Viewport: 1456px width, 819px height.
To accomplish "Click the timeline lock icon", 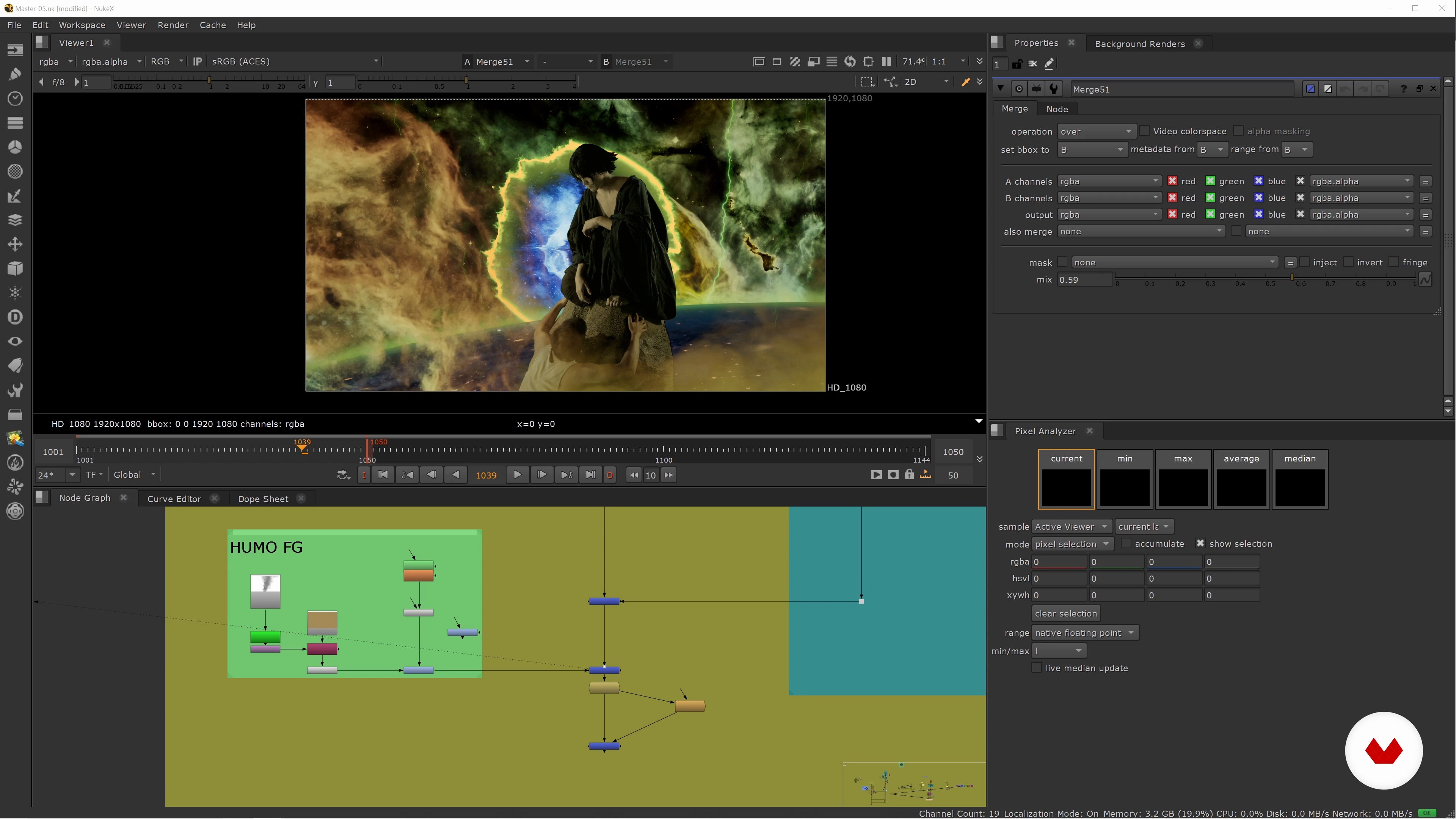I will (x=909, y=475).
